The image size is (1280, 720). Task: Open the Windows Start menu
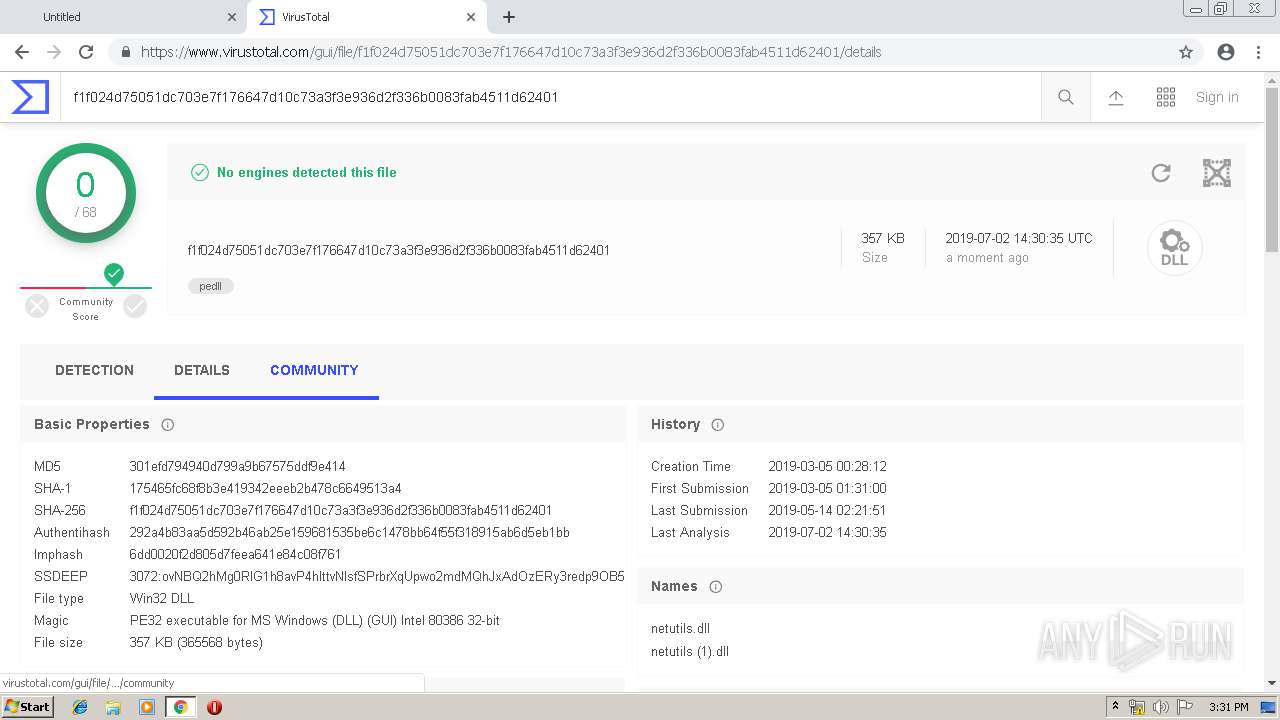click(x=28, y=707)
